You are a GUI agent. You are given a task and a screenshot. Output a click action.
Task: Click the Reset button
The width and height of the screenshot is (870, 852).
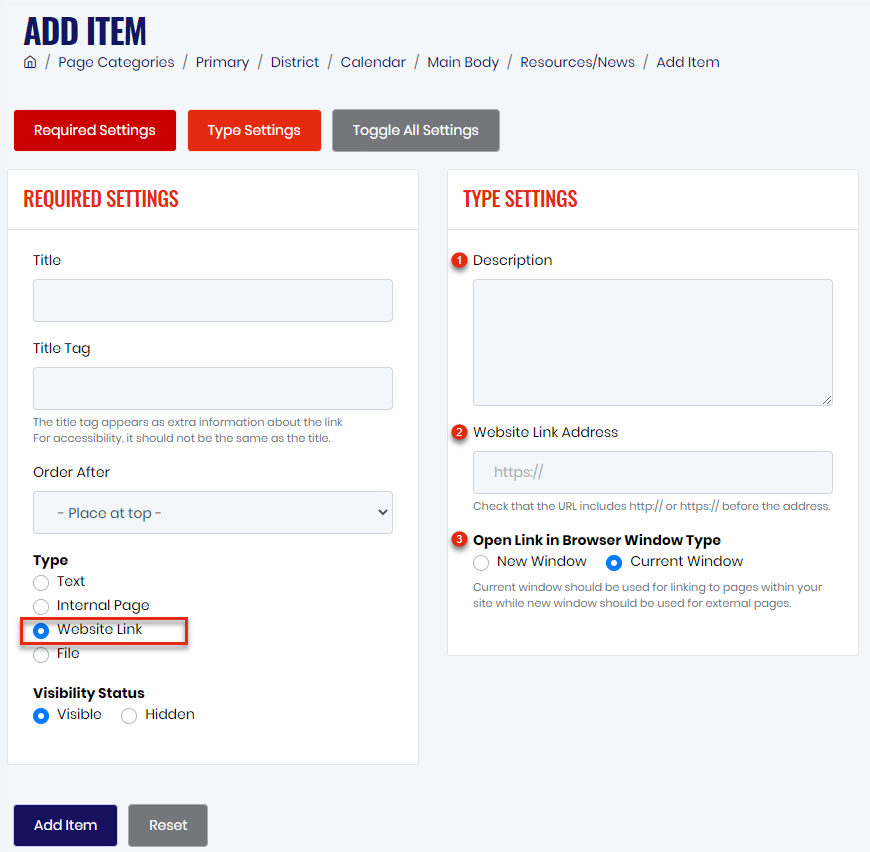[168, 825]
